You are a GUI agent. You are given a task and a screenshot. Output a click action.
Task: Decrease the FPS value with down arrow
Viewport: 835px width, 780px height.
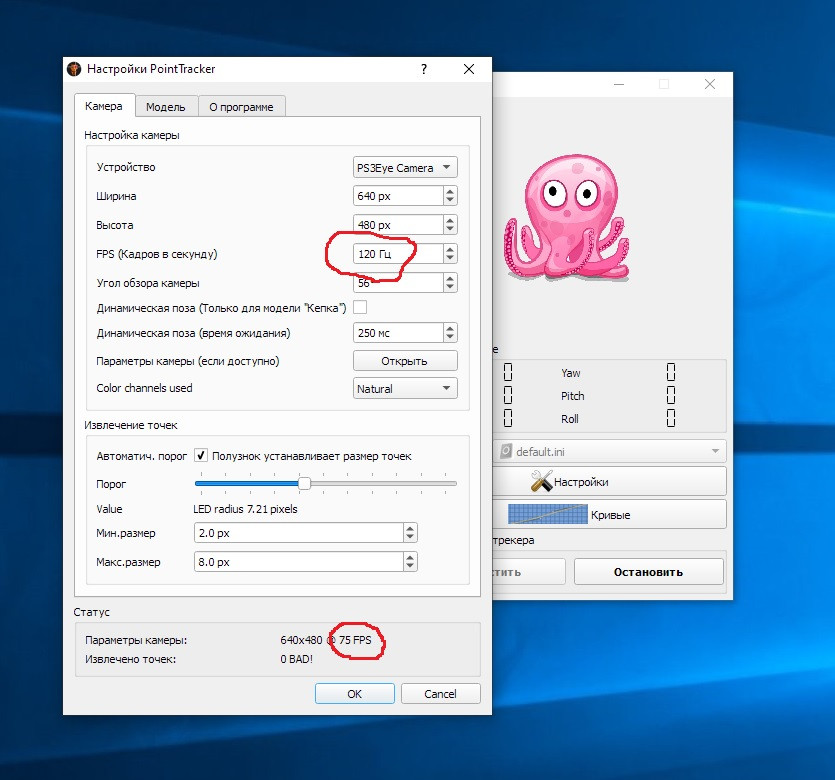(450, 258)
